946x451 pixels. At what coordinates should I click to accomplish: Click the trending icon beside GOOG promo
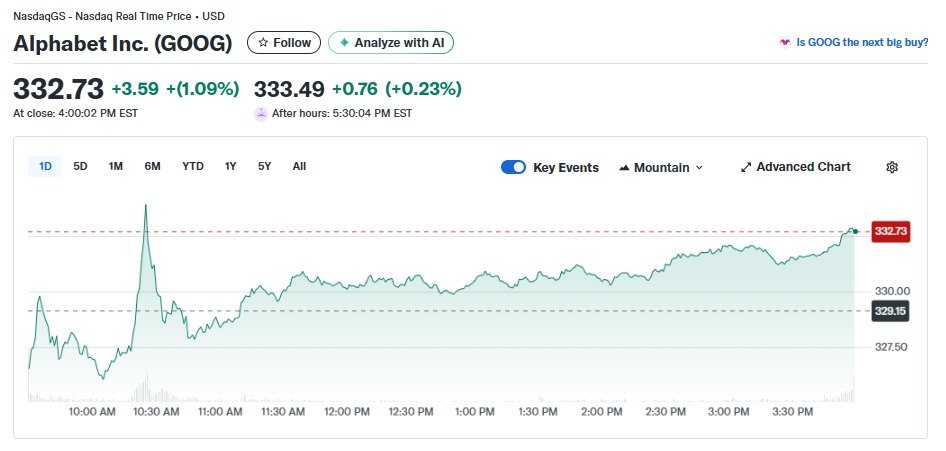(x=784, y=43)
